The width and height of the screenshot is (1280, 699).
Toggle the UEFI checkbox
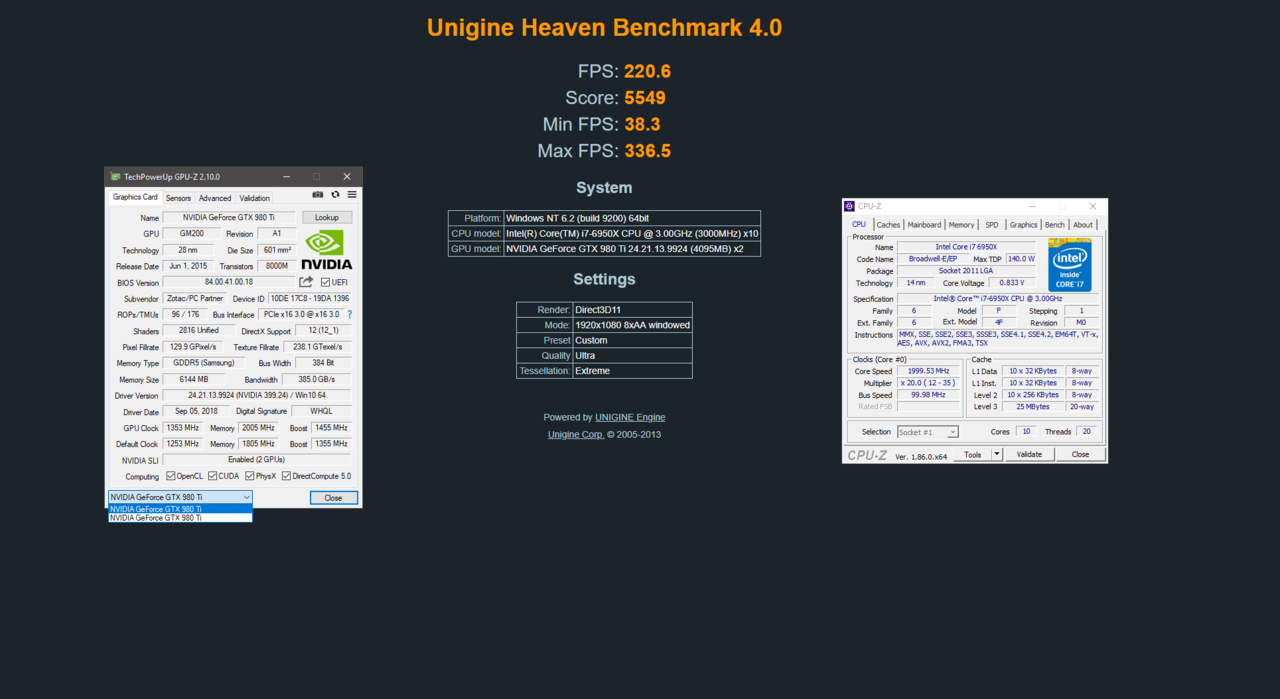(x=326, y=282)
